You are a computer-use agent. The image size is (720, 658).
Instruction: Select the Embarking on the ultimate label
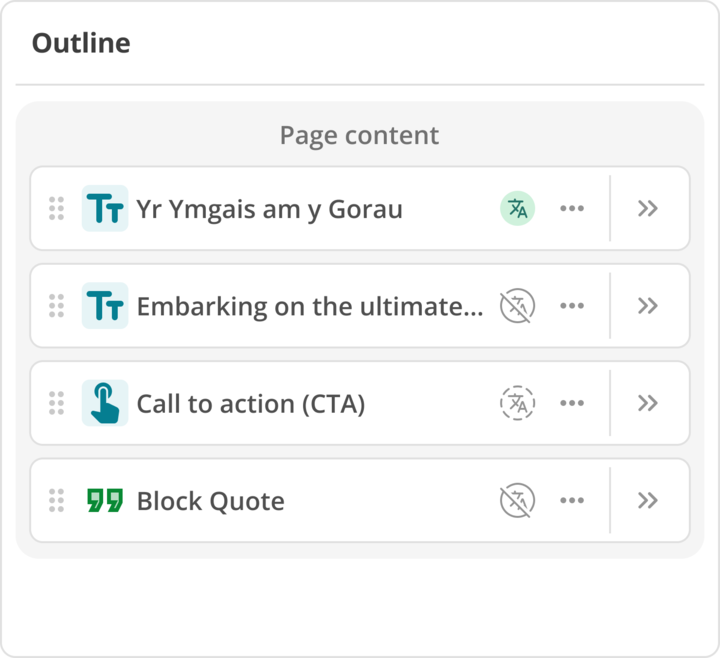pyautogui.click(x=309, y=306)
